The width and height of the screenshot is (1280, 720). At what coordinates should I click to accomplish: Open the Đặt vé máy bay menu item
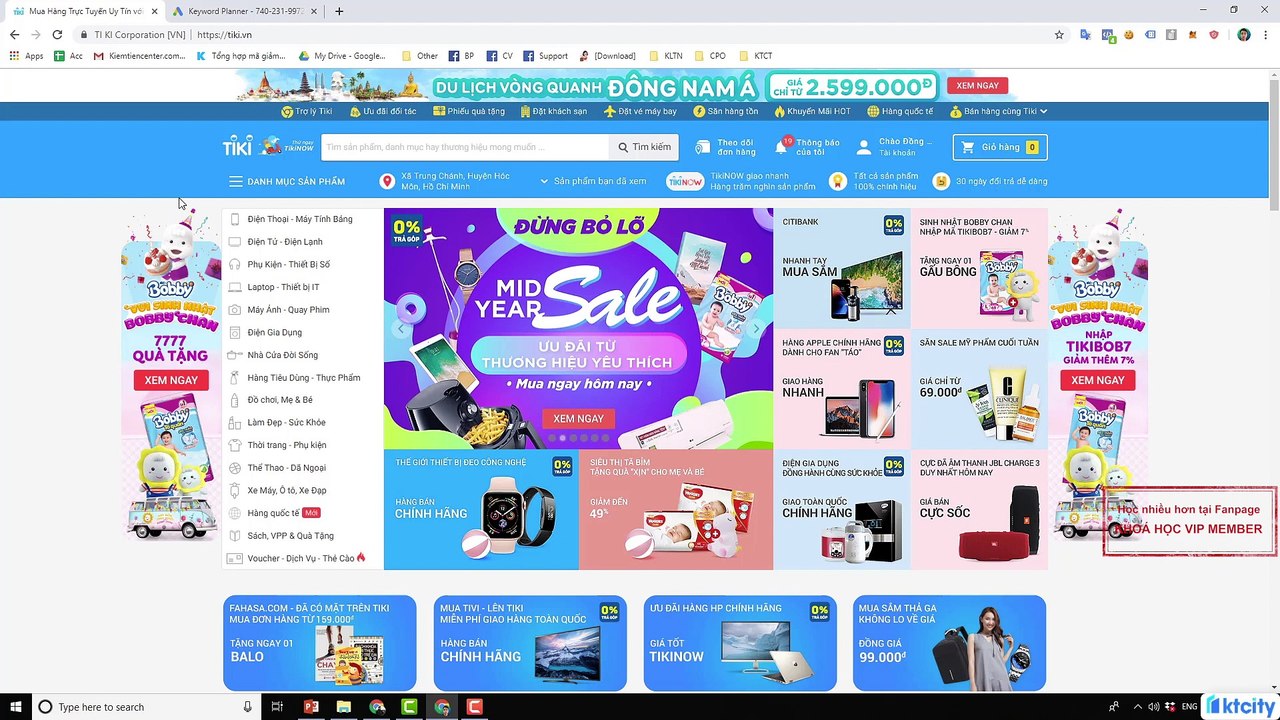[640, 111]
